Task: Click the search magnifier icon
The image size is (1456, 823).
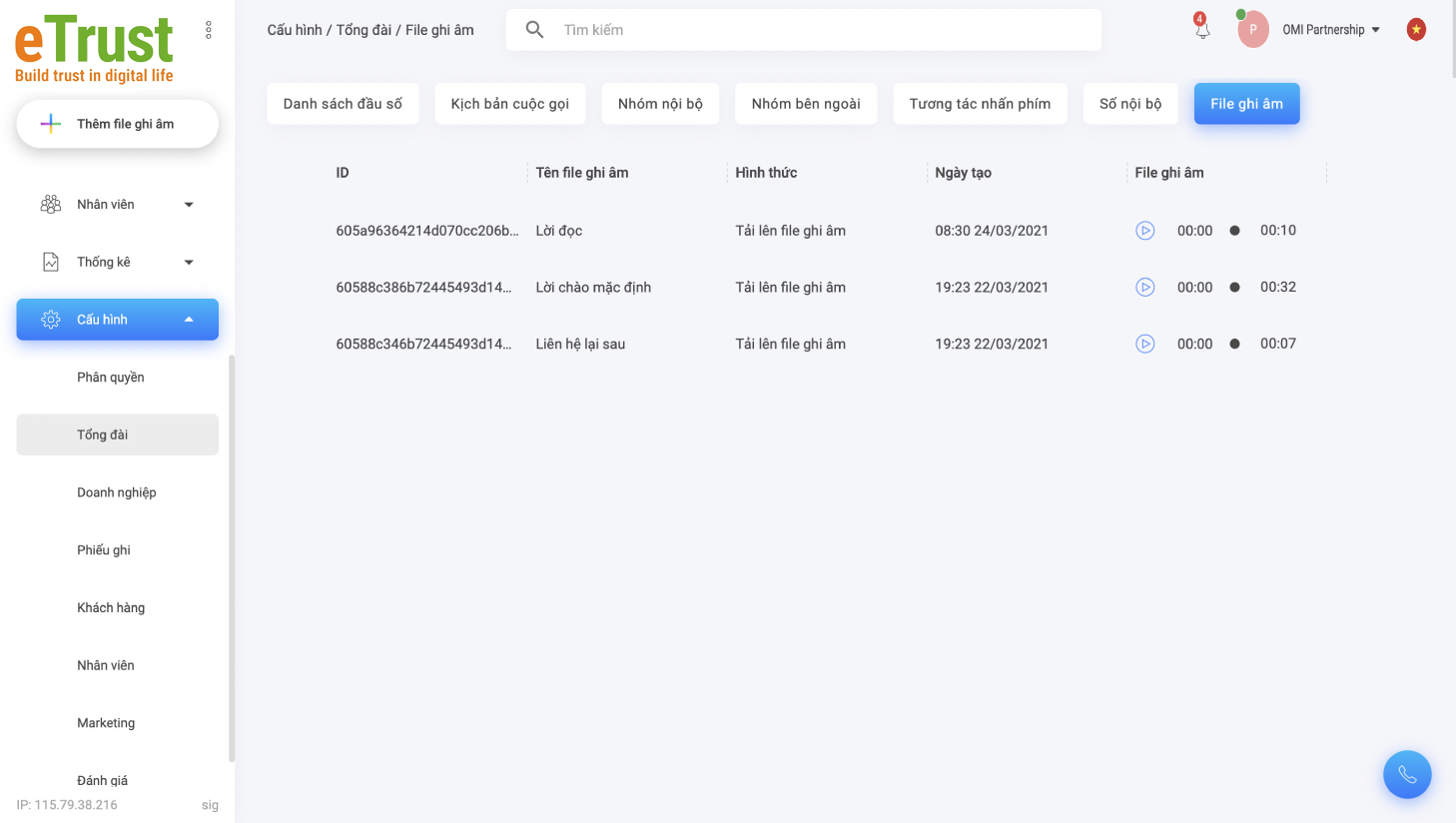Action: point(535,30)
